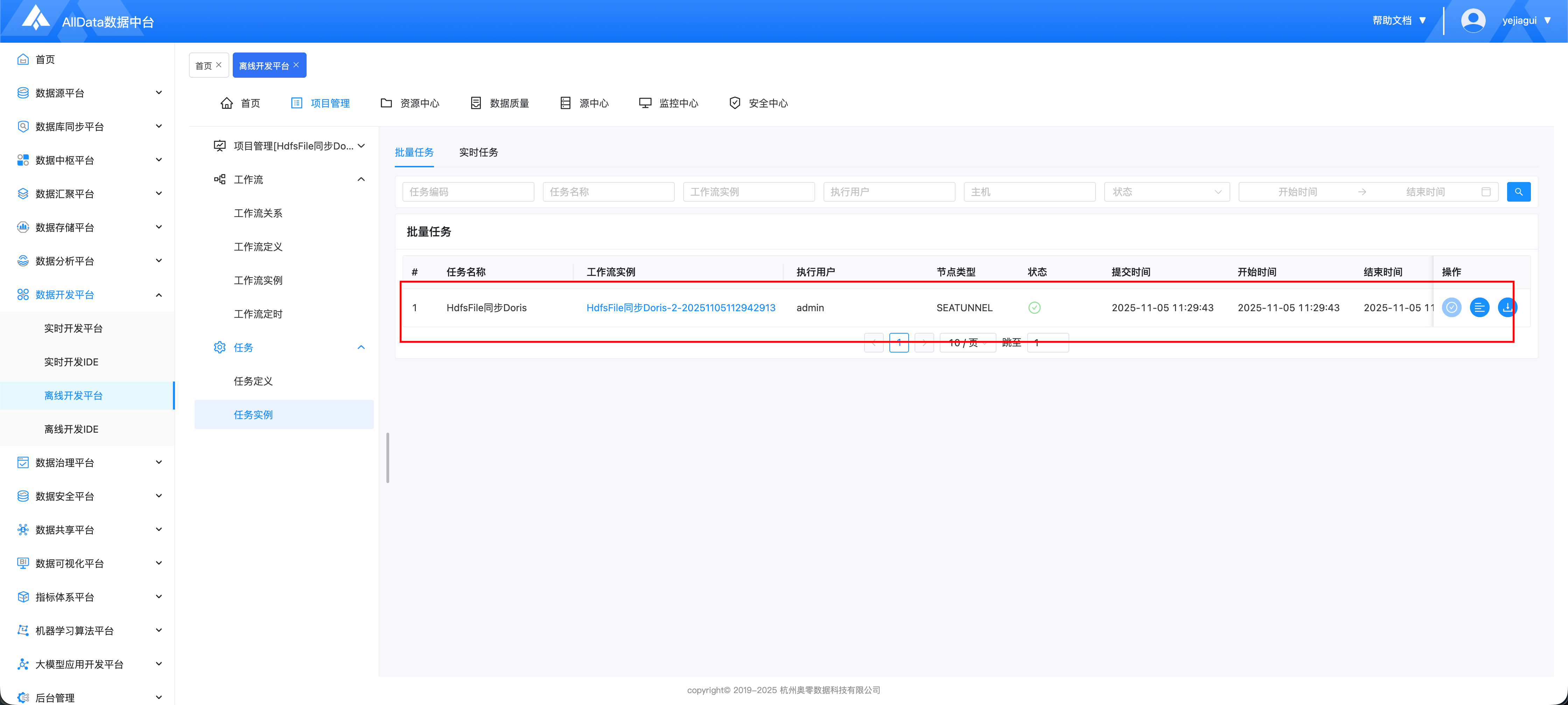Open the HdfsFile同步Doris-2-20251105112942913 workflow instance link
The width and height of the screenshot is (1568, 705).
680,307
